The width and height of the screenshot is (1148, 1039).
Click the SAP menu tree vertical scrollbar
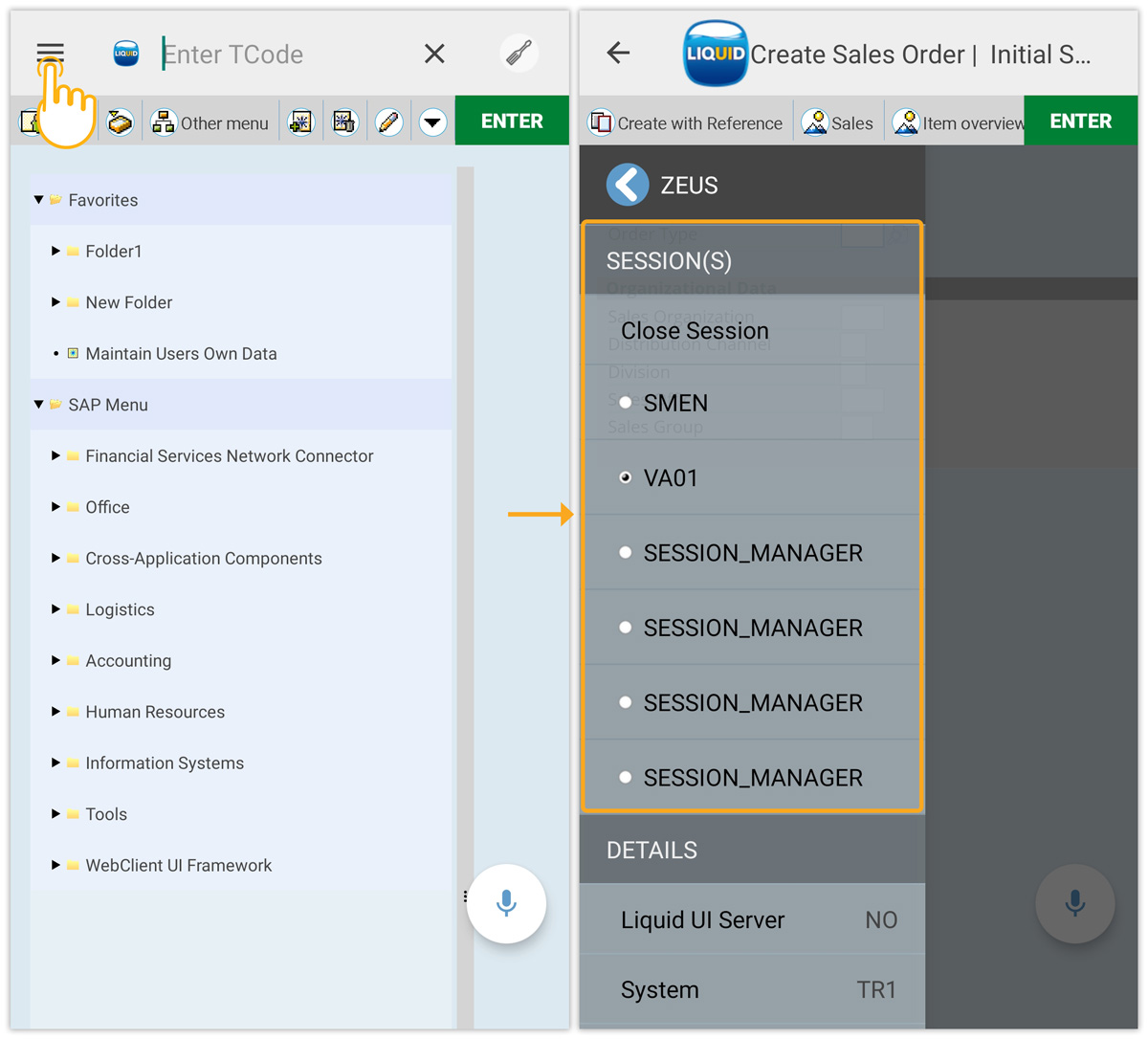click(x=465, y=598)
